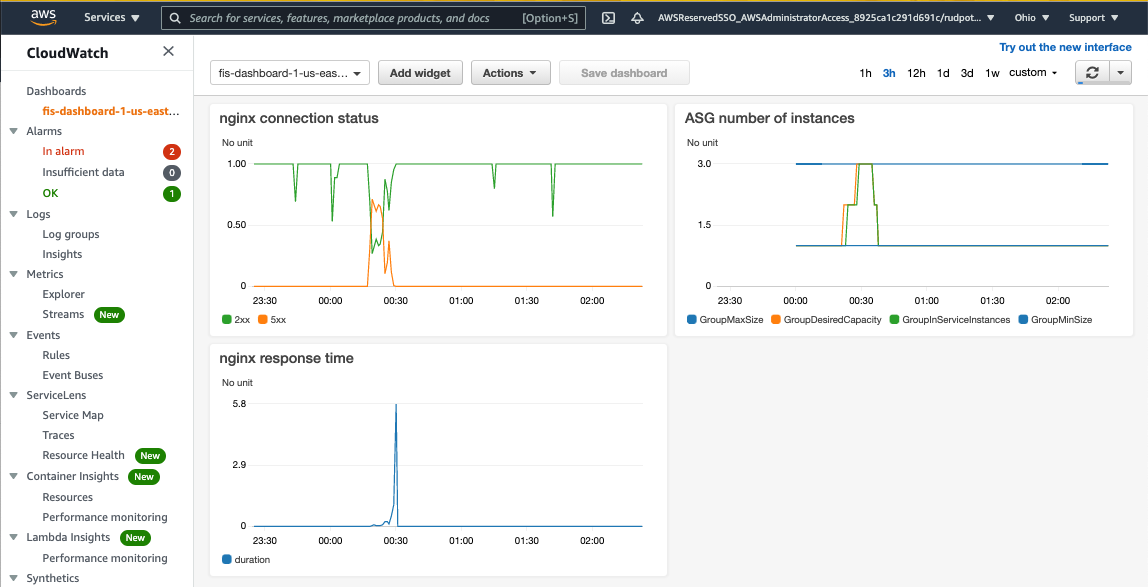The image size is (1148, 587).
Task: Open Insufficient data alarms
Action: tap(83, 173)
